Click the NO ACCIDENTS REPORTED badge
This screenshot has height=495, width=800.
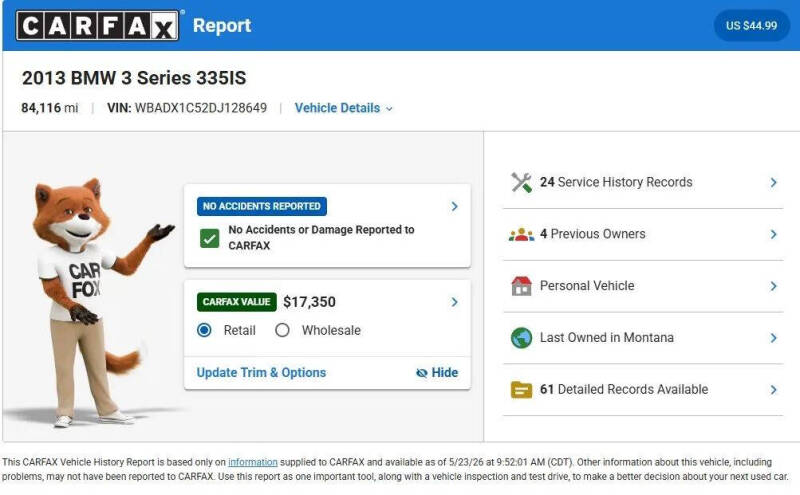pyautogui.click(x=262, y=206)
